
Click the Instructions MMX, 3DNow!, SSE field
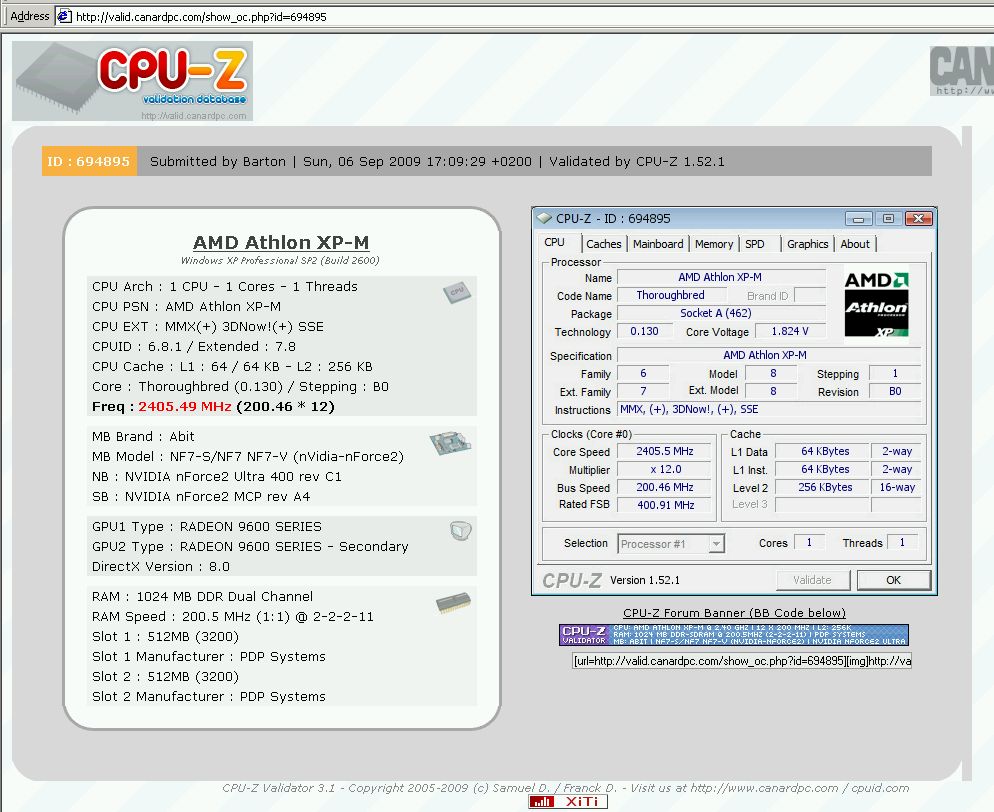tap(769, 409)
